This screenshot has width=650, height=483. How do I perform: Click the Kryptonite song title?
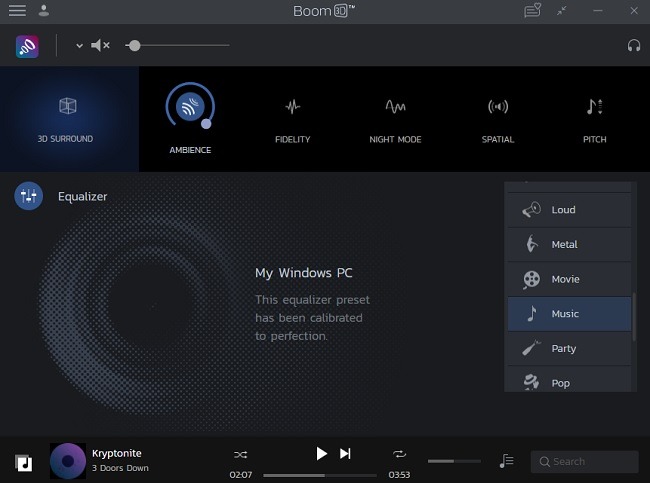(x=116, y=453)
